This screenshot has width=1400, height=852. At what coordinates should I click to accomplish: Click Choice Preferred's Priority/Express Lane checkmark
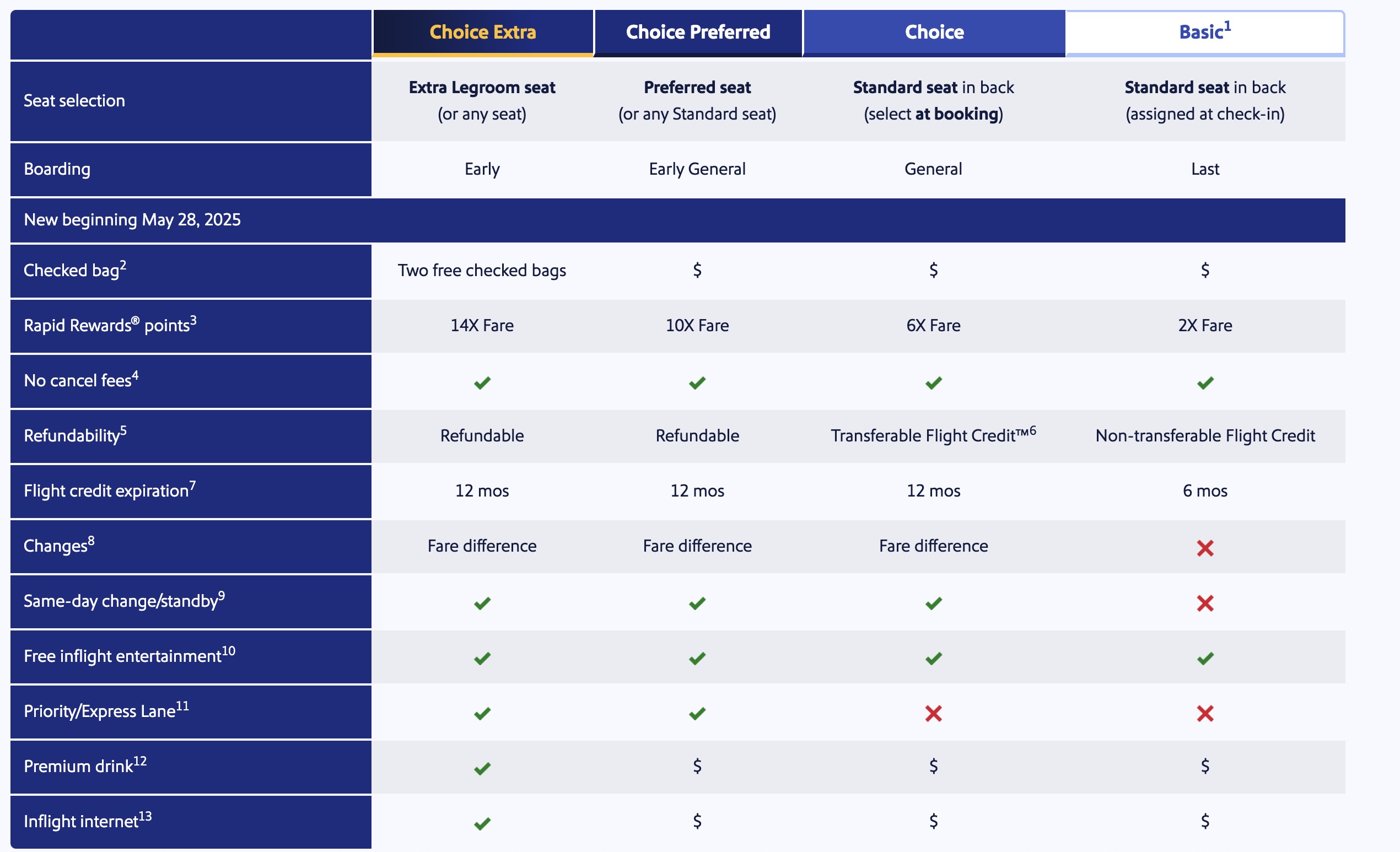click(697, 714)
